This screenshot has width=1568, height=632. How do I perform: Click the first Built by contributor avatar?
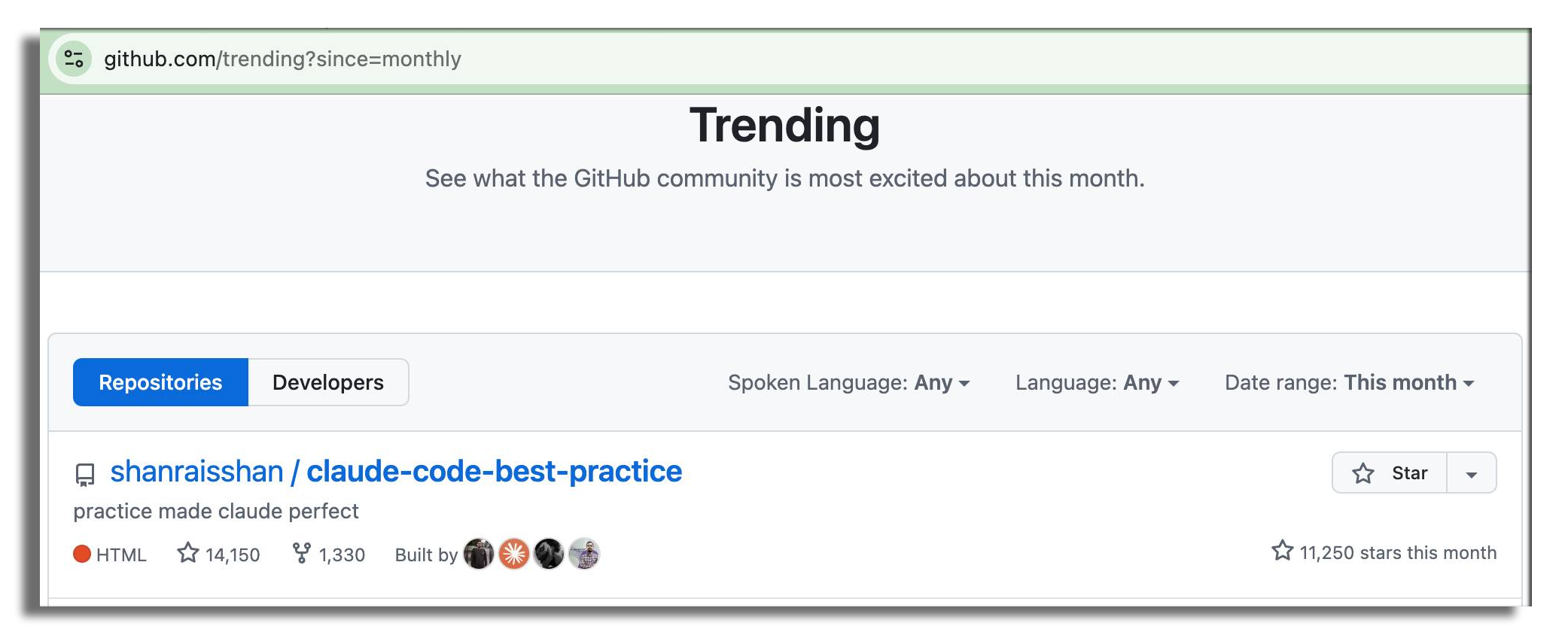(x=479, y=553)
